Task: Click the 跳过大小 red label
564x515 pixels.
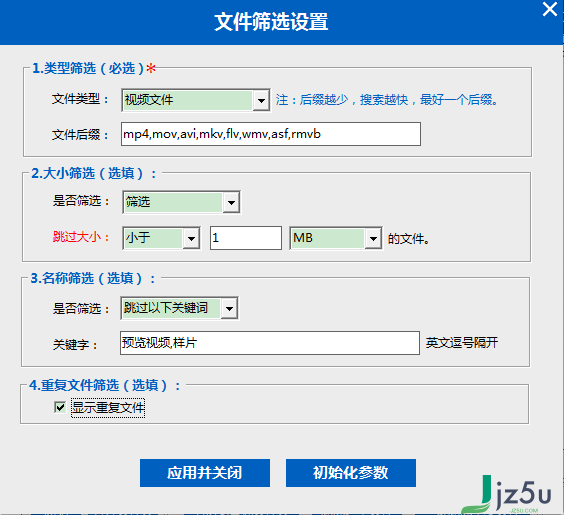Action: (81, 237)
